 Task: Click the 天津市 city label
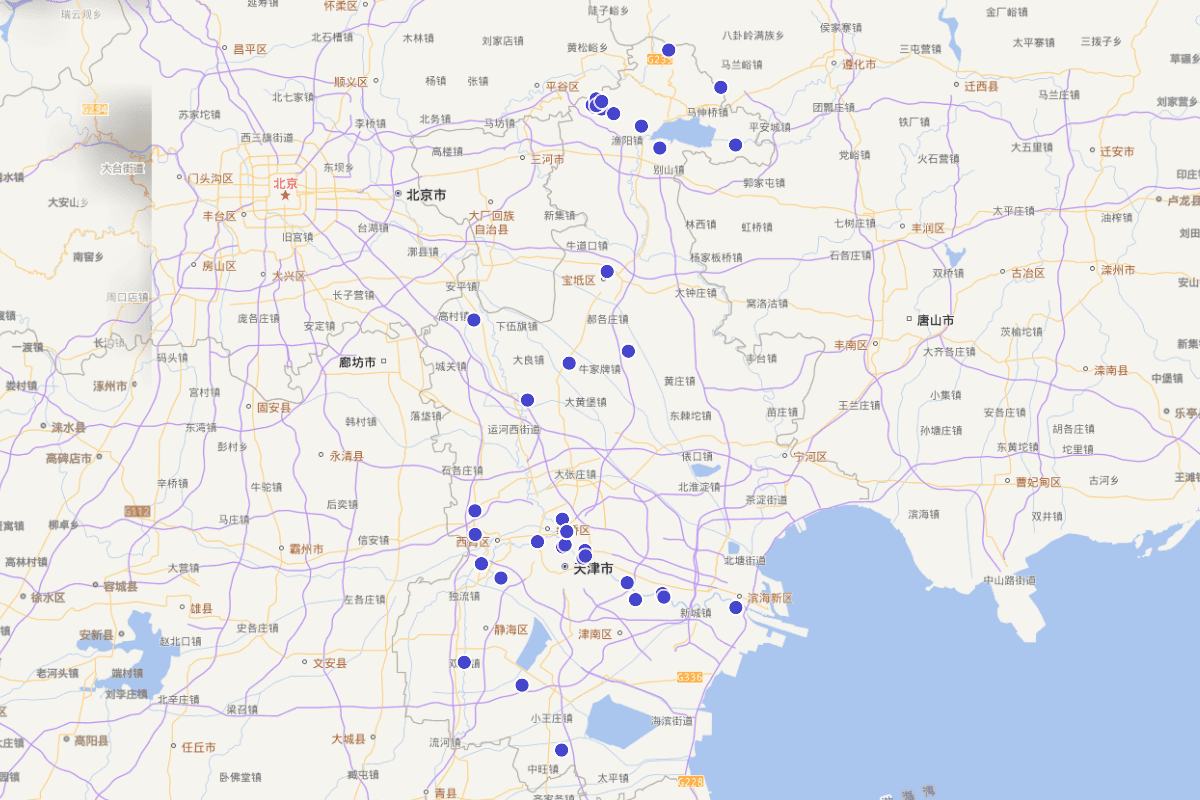(593, 568)
